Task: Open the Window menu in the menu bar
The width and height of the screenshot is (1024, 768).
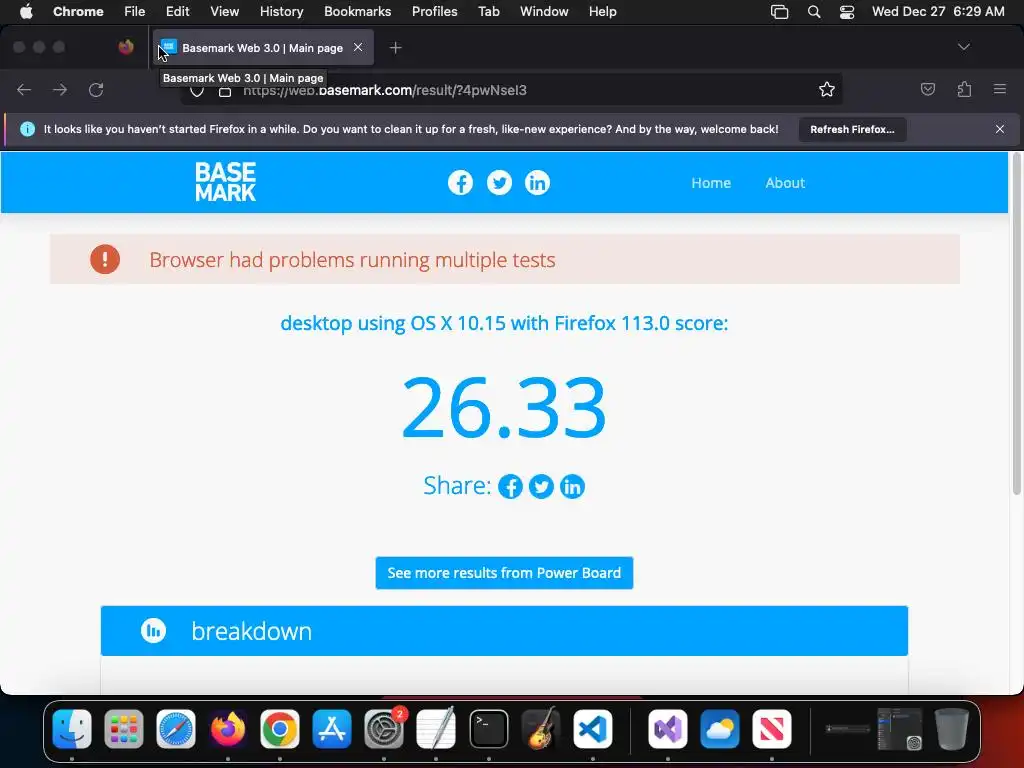Action: point(544,12)
